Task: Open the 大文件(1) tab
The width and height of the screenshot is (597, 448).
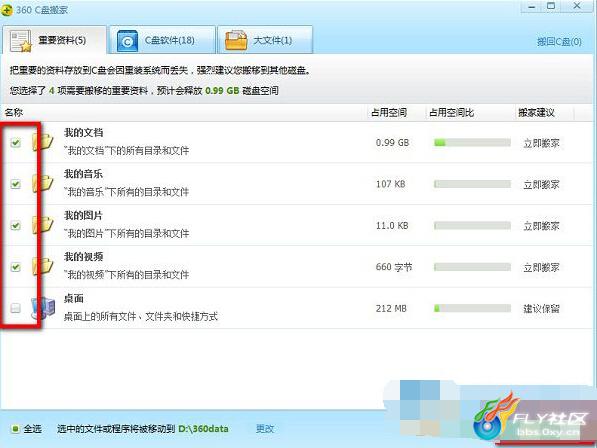Action: coord(265,40)
